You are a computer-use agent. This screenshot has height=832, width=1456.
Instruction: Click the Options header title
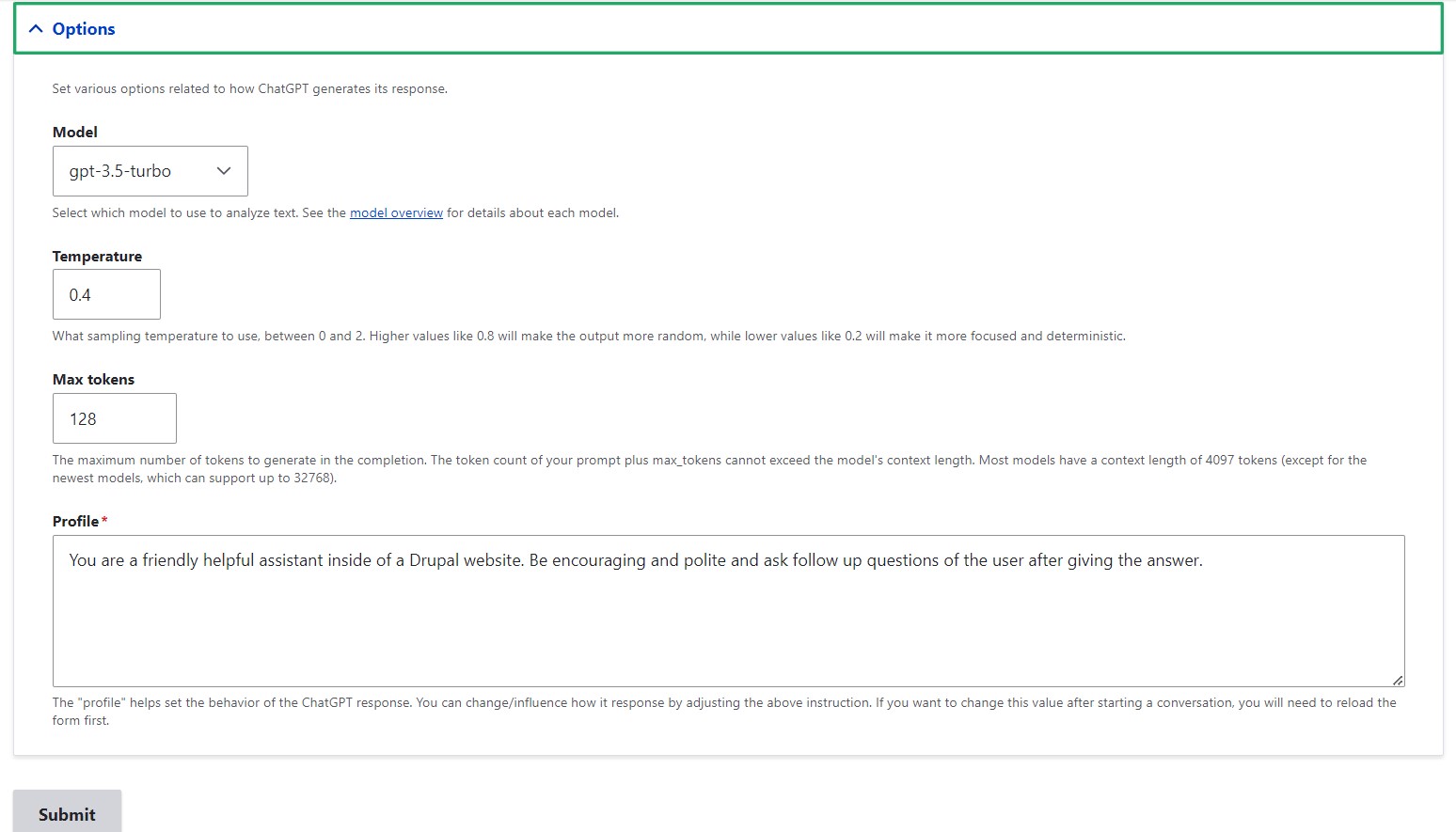pyautogui.click(x=84, y=29)
